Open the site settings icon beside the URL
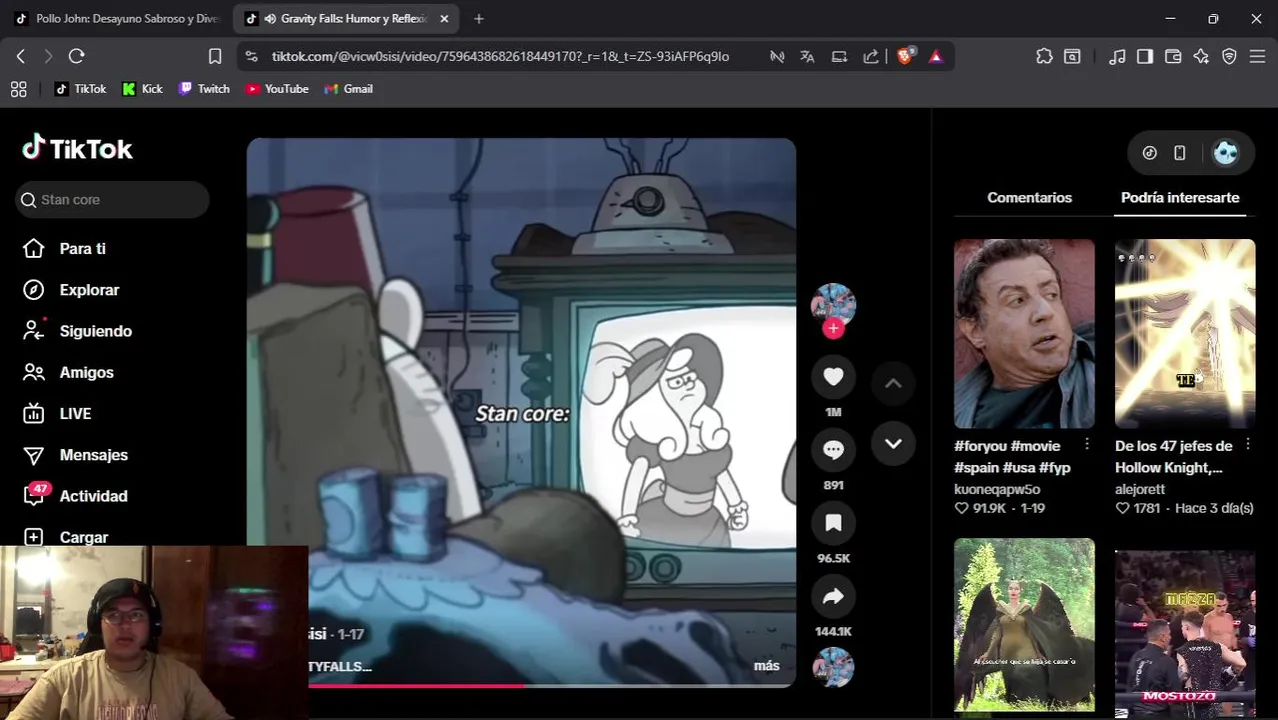Viewport: 1278px width, 720px height. tap(251, 57)
